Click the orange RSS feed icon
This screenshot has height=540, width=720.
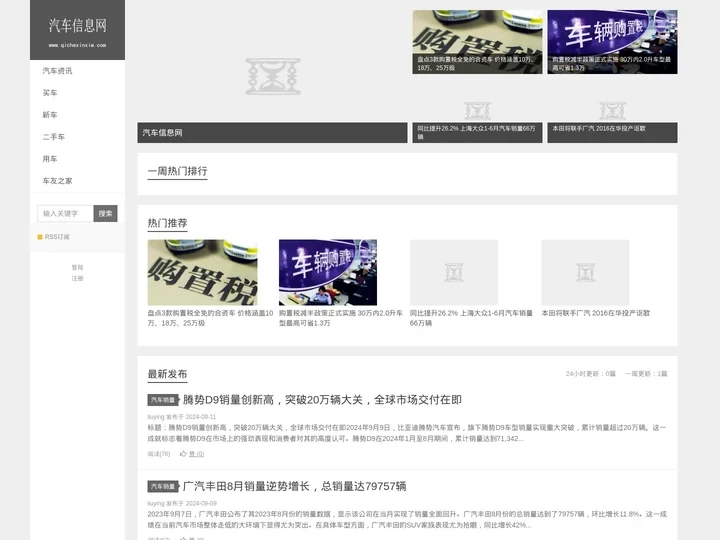point(40,237)
